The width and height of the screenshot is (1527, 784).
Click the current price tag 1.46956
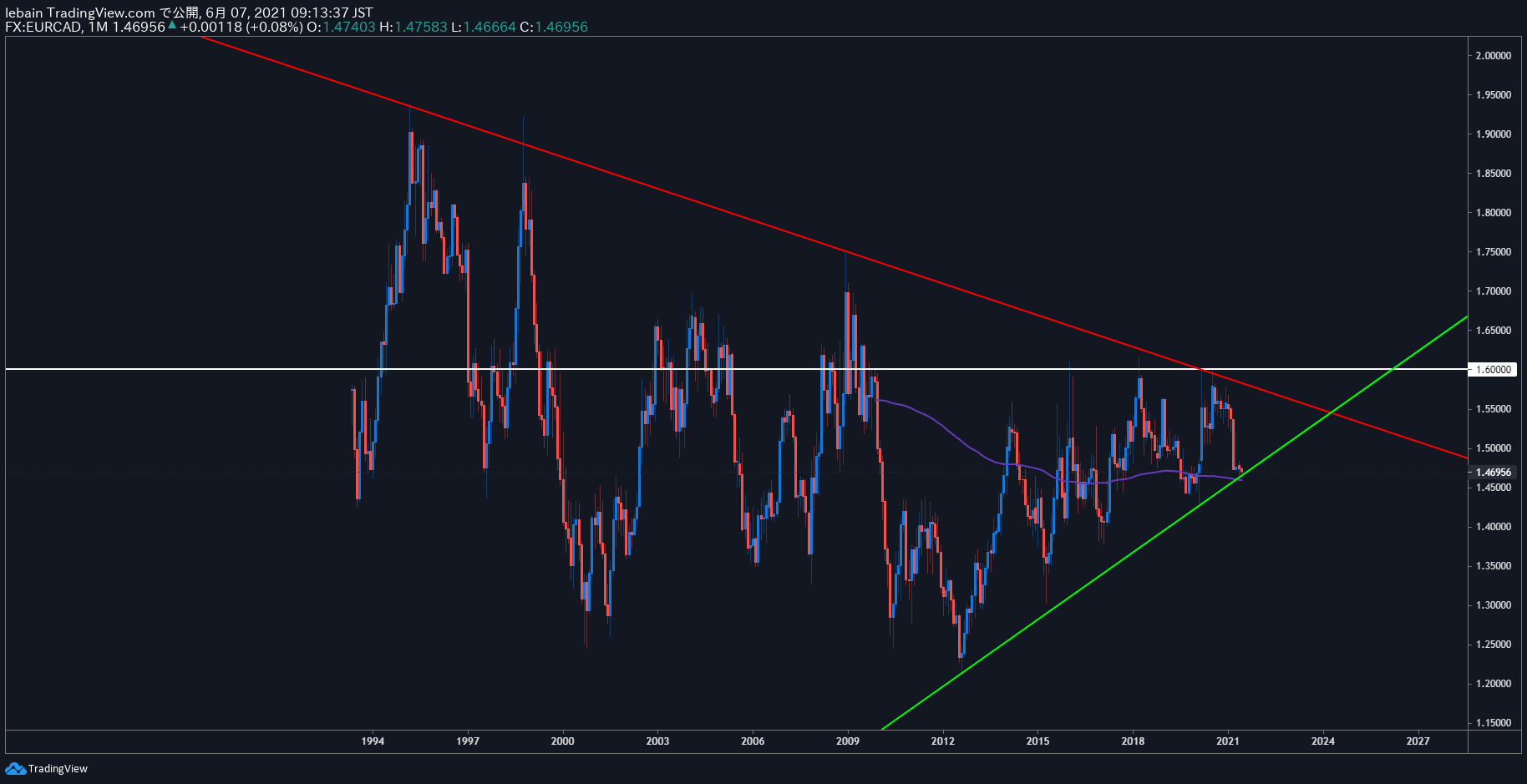click(x=1493, y=472)
